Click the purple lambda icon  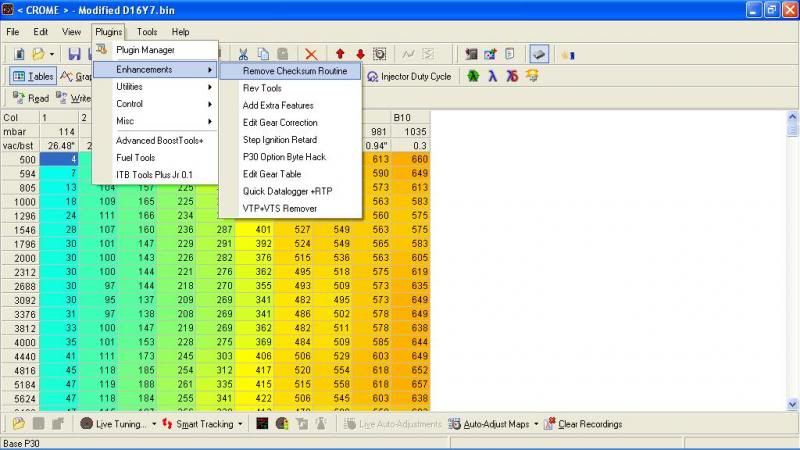(492, 76)
